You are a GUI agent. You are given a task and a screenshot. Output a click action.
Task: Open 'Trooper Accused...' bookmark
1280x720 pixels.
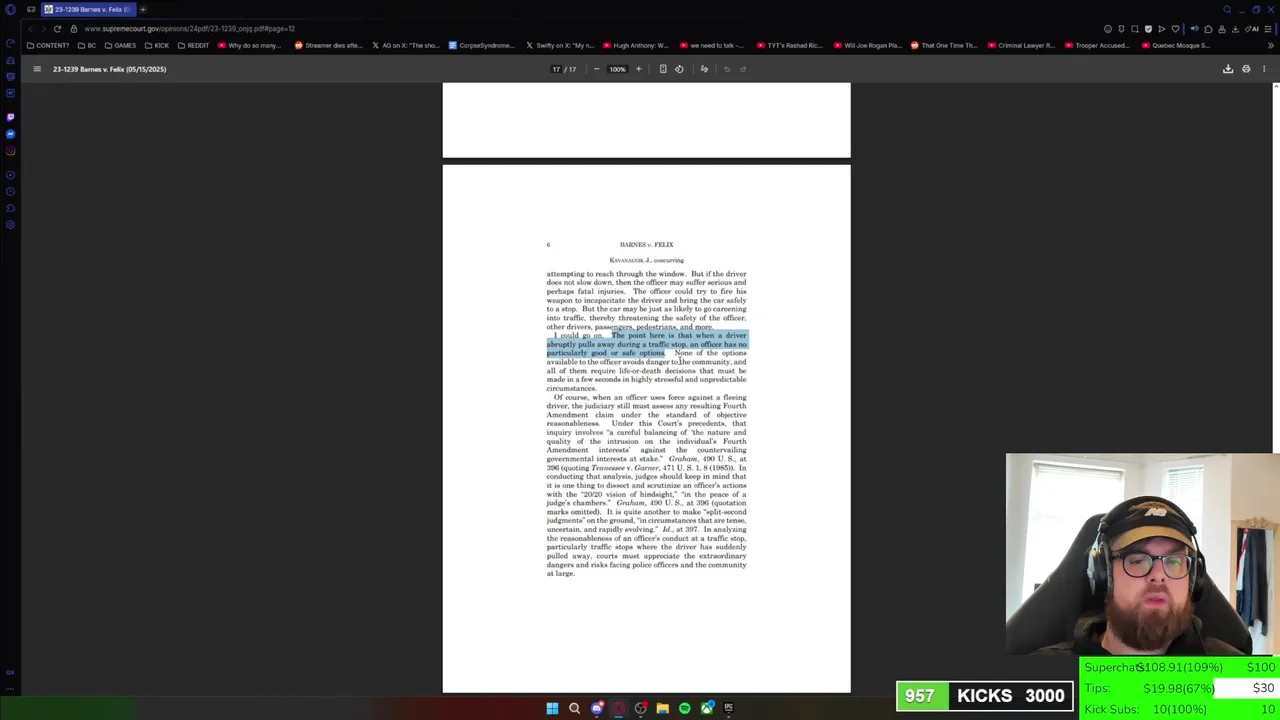[x=1098, y=45]
